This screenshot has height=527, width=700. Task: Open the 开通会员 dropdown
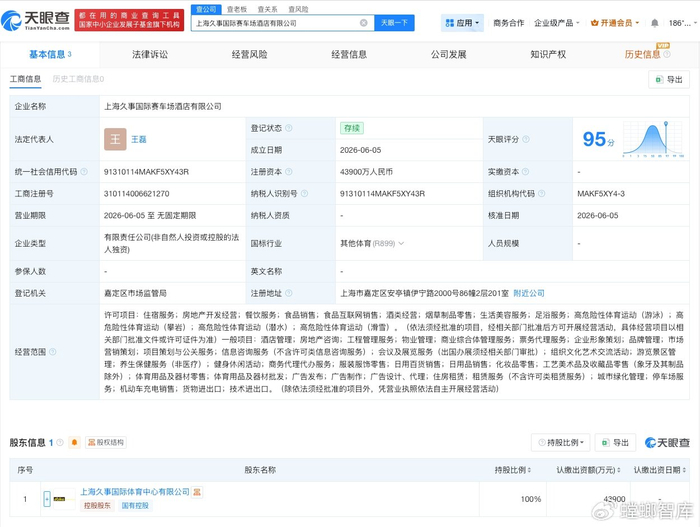pyautogui.click(x=615, y=23)
